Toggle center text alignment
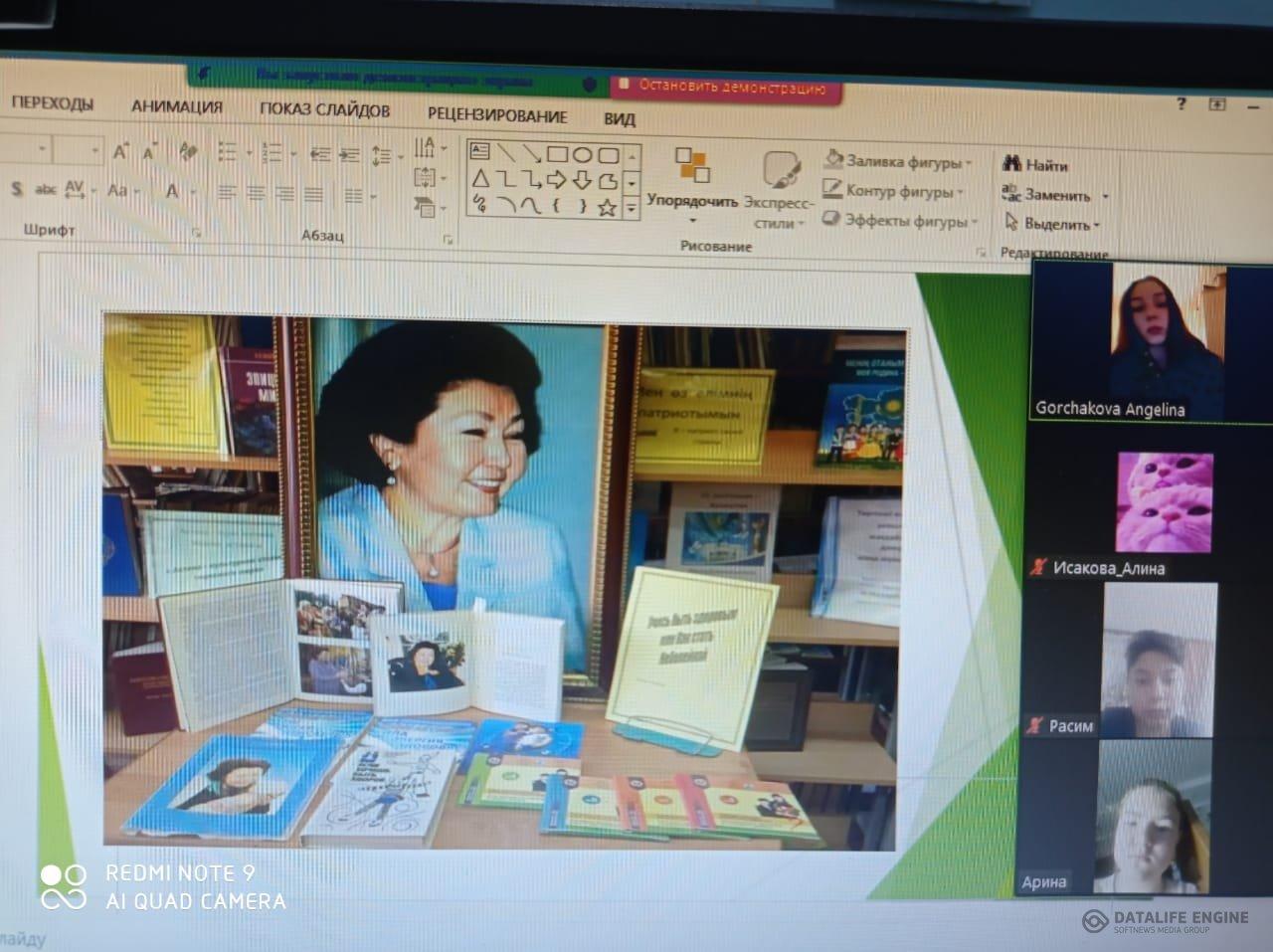The image size is (1273, 952). pyautogui.click(x=256, y=194)
